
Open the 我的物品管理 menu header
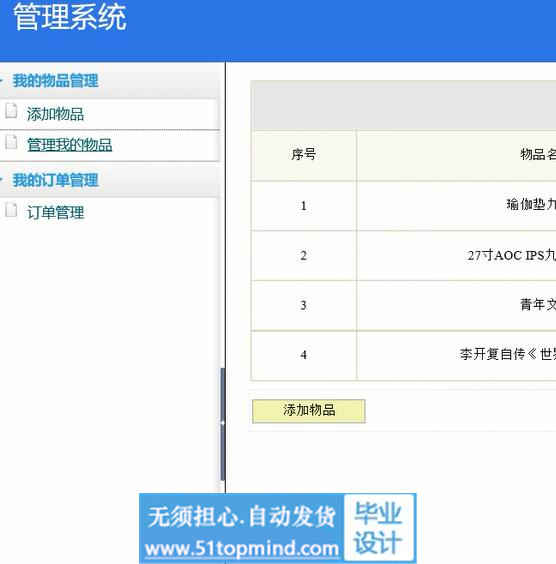pyautogui.click(x=55, y=81)
